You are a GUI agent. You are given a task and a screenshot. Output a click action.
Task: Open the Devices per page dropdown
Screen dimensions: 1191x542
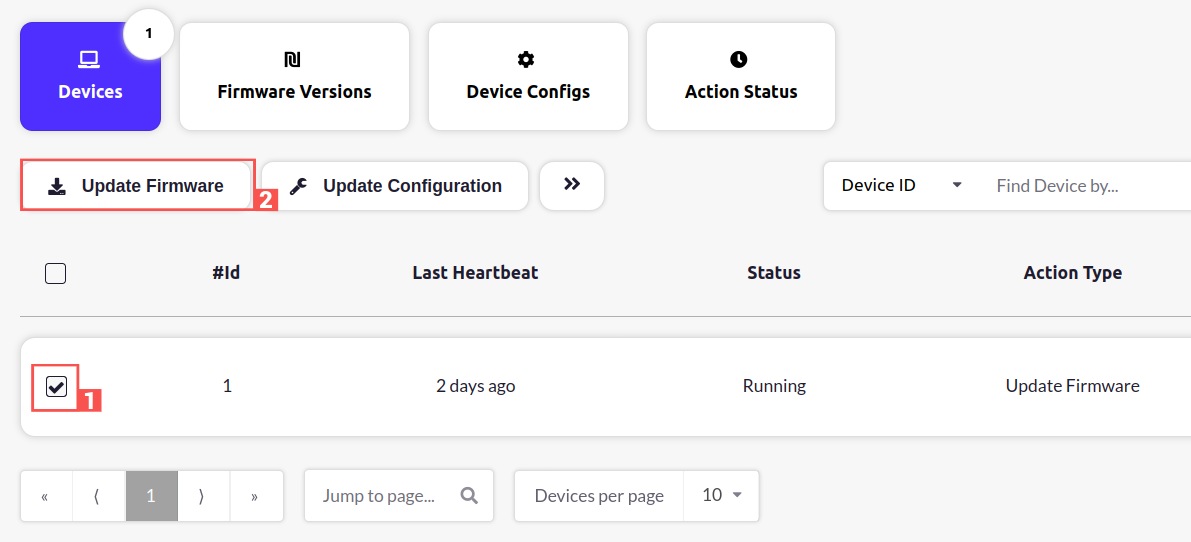(721, 495)
